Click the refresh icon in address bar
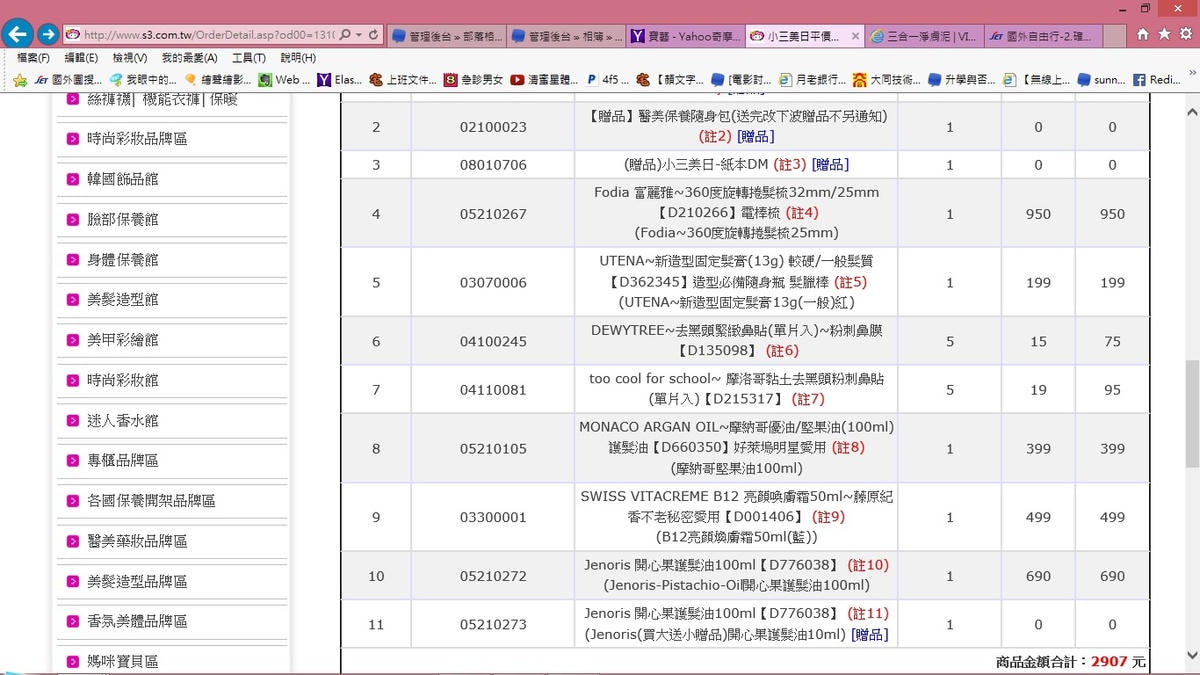Image resolution: width=1200 pixels, height=675 pixels. [374, 34]
